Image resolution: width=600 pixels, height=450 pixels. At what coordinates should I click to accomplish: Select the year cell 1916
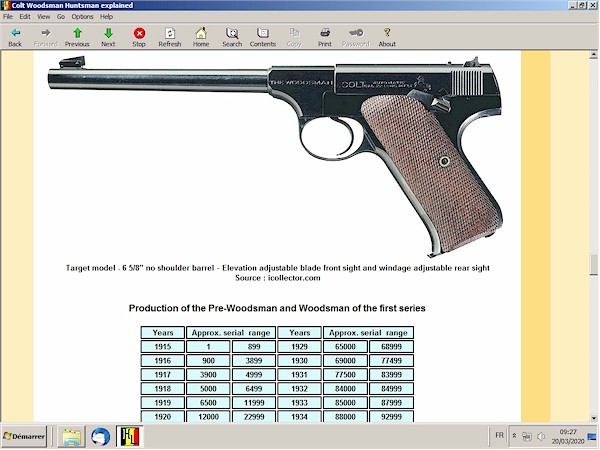[x=163, y=361]
